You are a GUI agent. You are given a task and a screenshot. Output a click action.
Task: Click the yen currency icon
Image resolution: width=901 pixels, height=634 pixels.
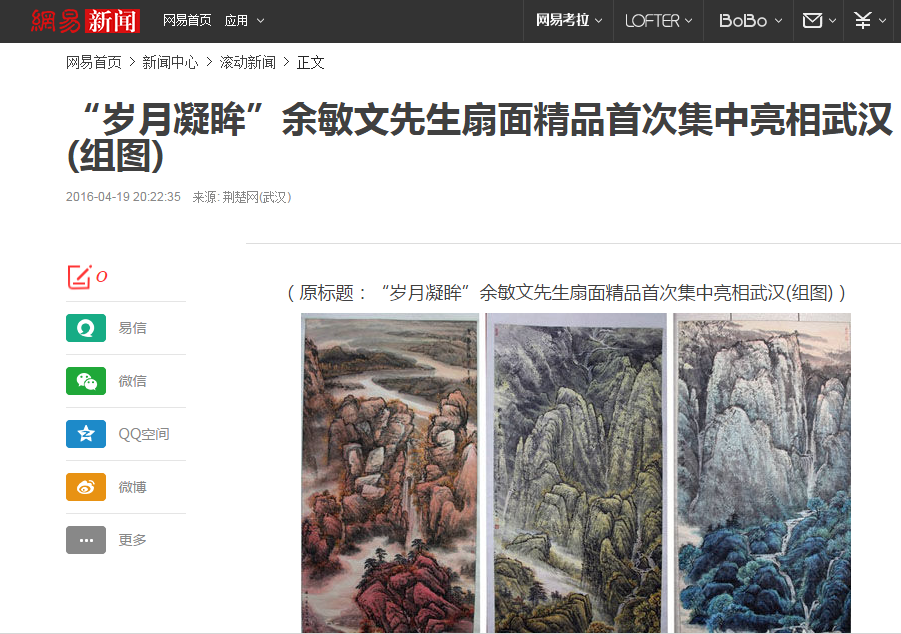point(863,21)
